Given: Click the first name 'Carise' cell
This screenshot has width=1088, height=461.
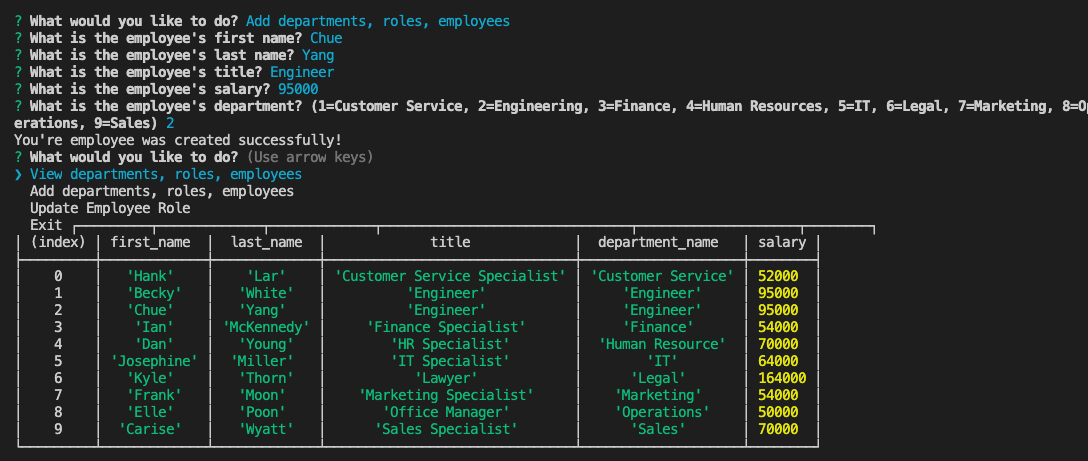Looking at the screenshot, I should click(151, 429).
